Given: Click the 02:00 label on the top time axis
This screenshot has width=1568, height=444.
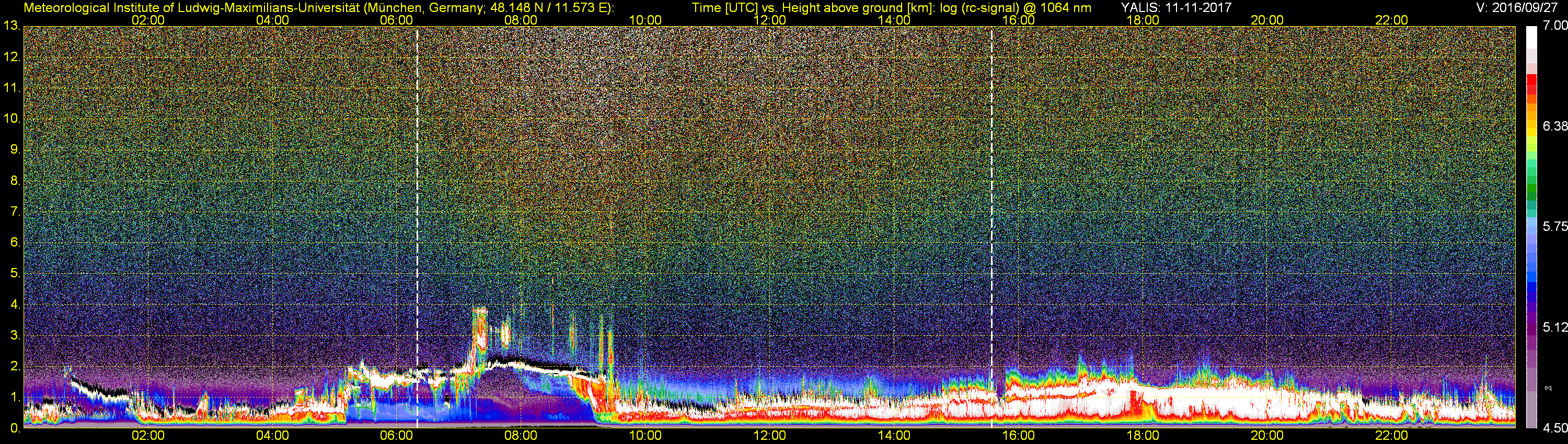Looking at the screenshot, I should point(148,20).
